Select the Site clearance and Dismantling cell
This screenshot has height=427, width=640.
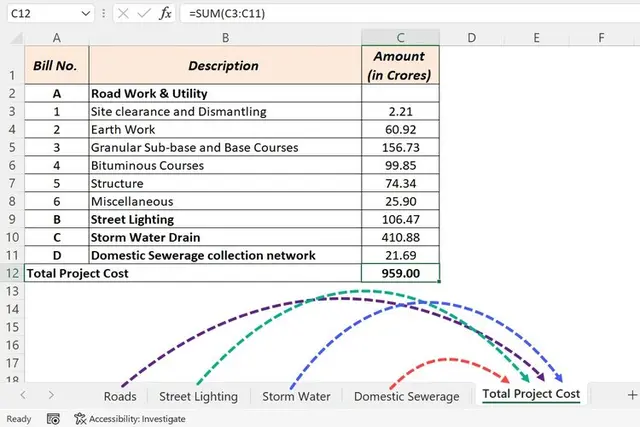click(x=225, y=111)
